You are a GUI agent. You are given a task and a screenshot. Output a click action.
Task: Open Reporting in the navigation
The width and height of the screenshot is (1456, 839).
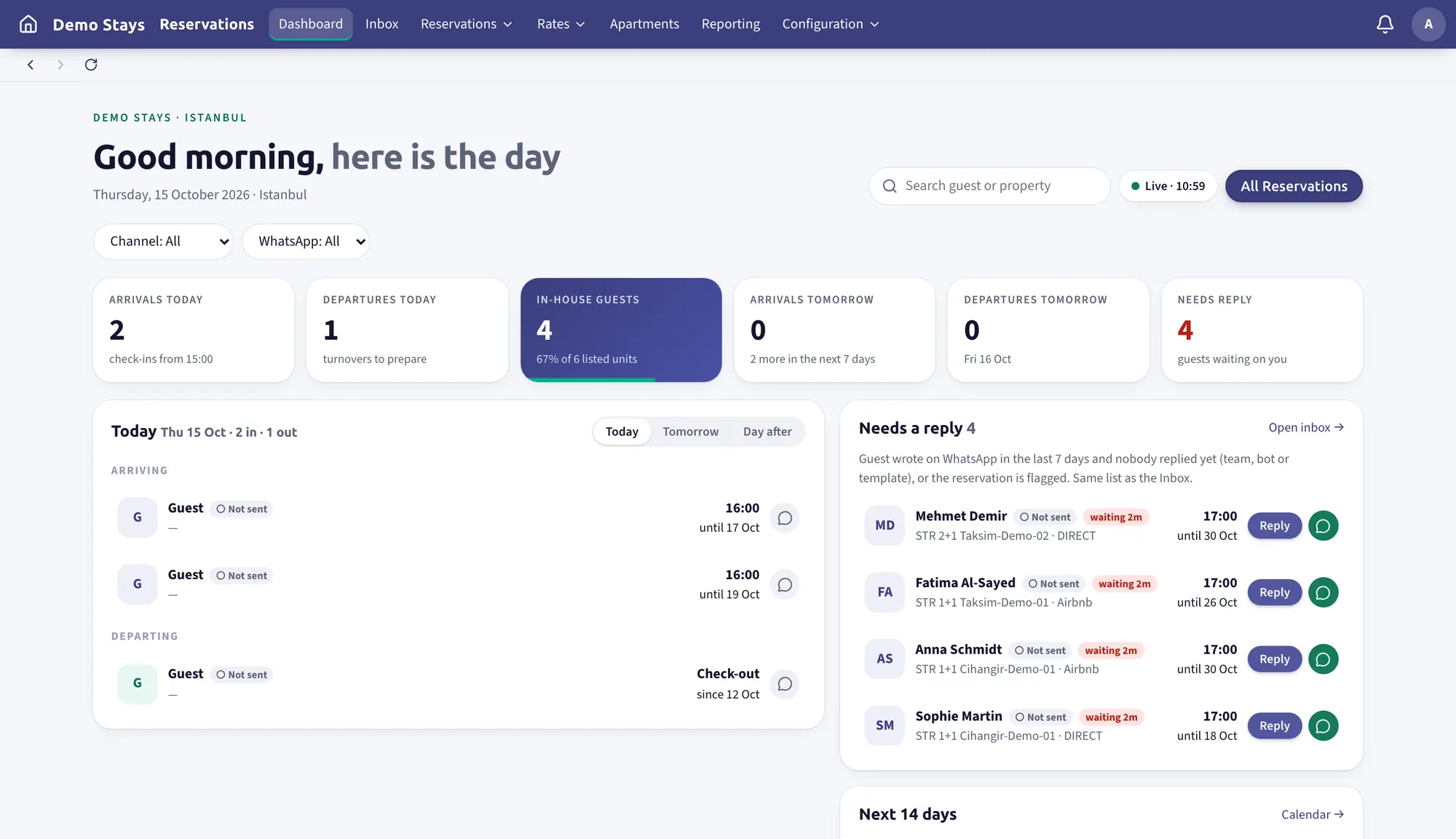pos(731,24)
